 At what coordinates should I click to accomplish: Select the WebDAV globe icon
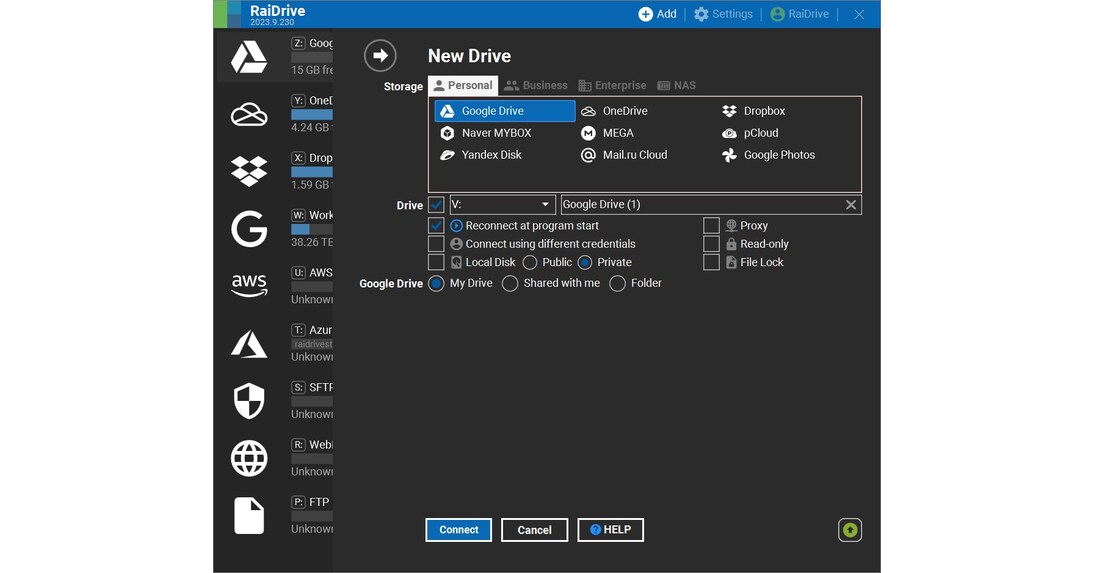click(x=249, y=458)
